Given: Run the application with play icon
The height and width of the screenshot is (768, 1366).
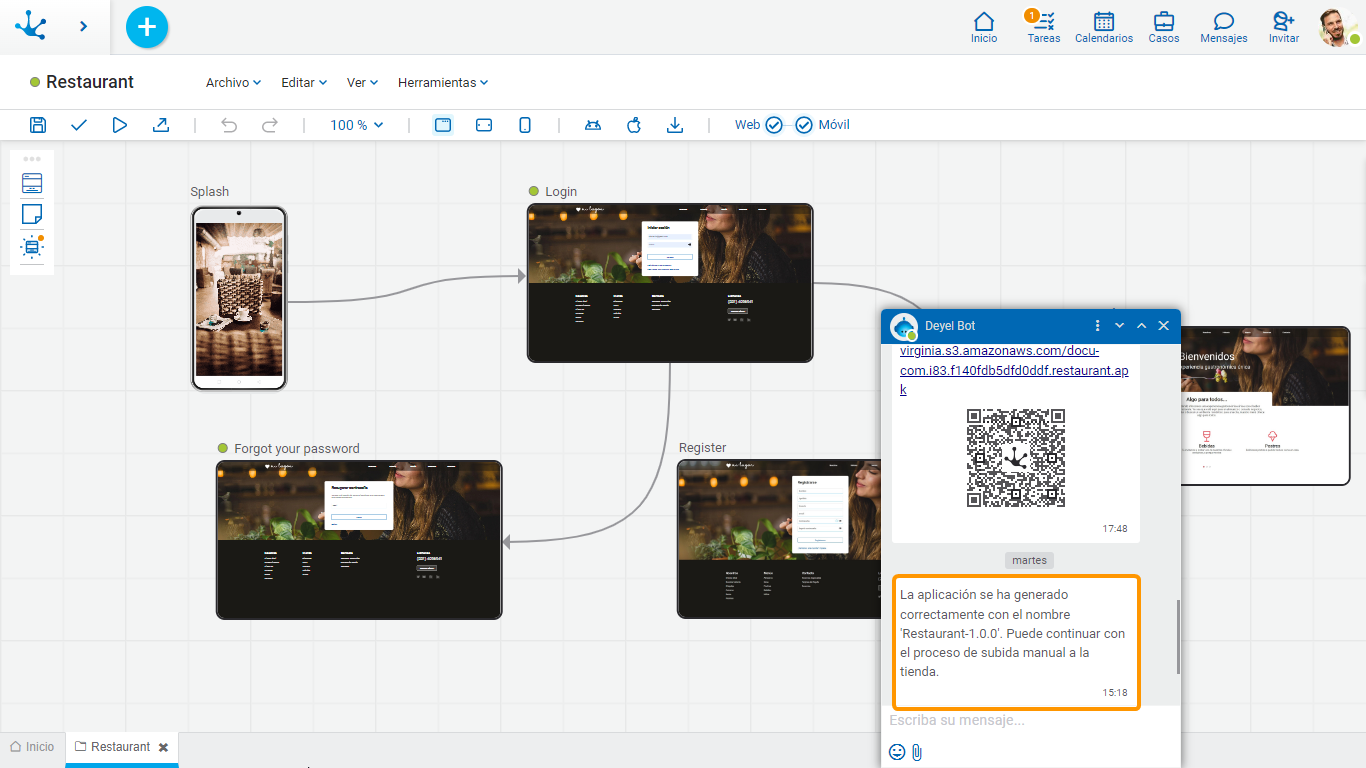Looking at the screenshot, I should point(120,125).
